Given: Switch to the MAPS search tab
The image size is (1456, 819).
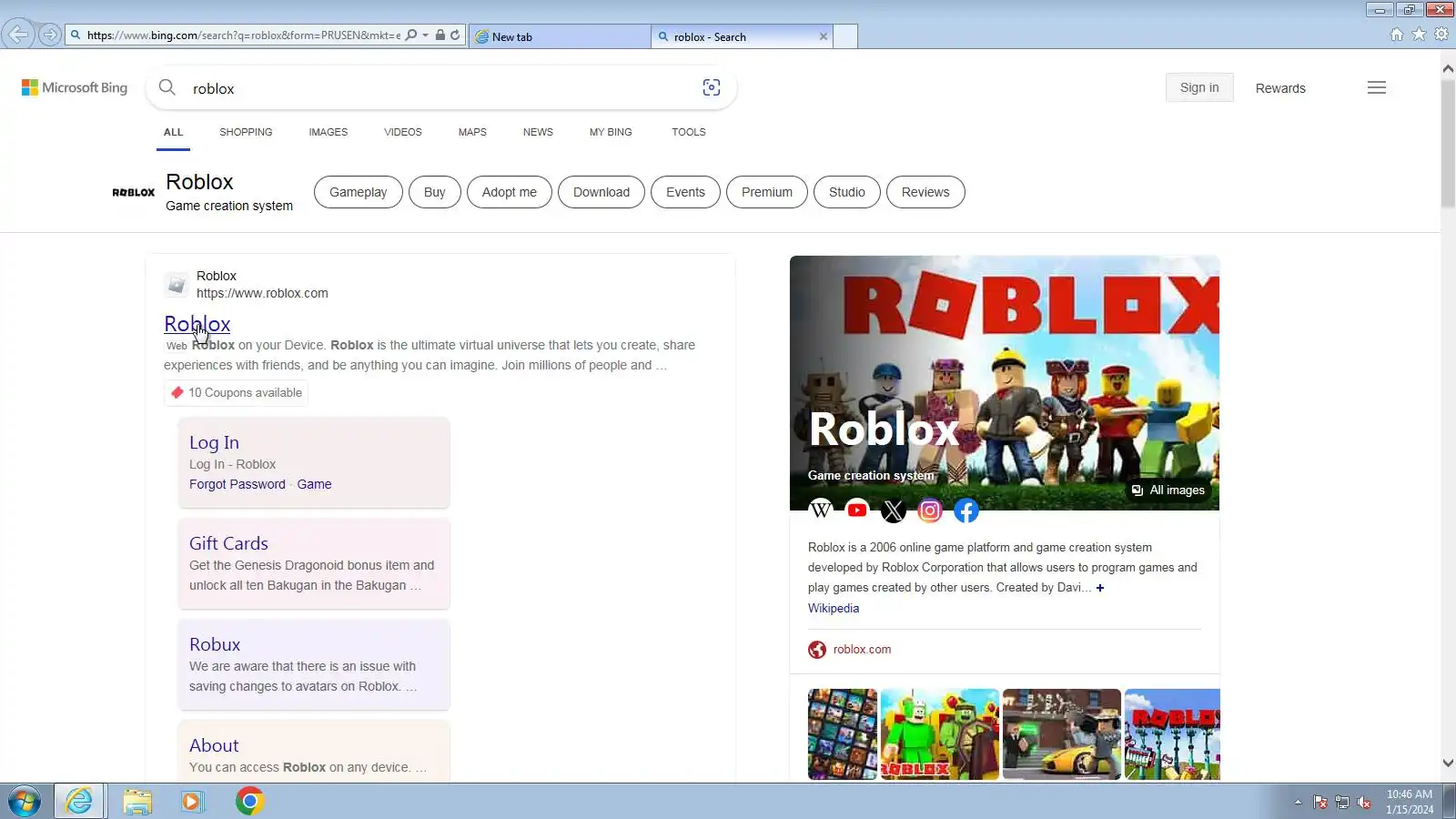Looking at the screenshot, I should tap(472, 132).
